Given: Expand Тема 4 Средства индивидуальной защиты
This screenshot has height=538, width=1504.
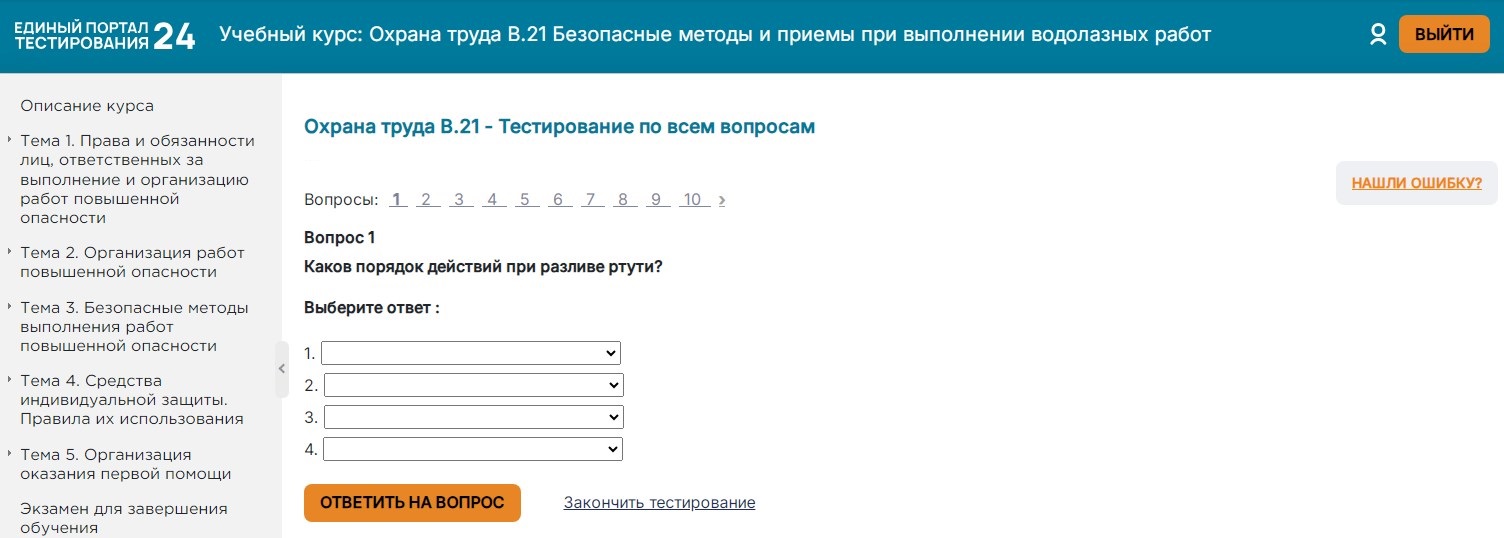Looking at the screenshot, I should point(131,399).
